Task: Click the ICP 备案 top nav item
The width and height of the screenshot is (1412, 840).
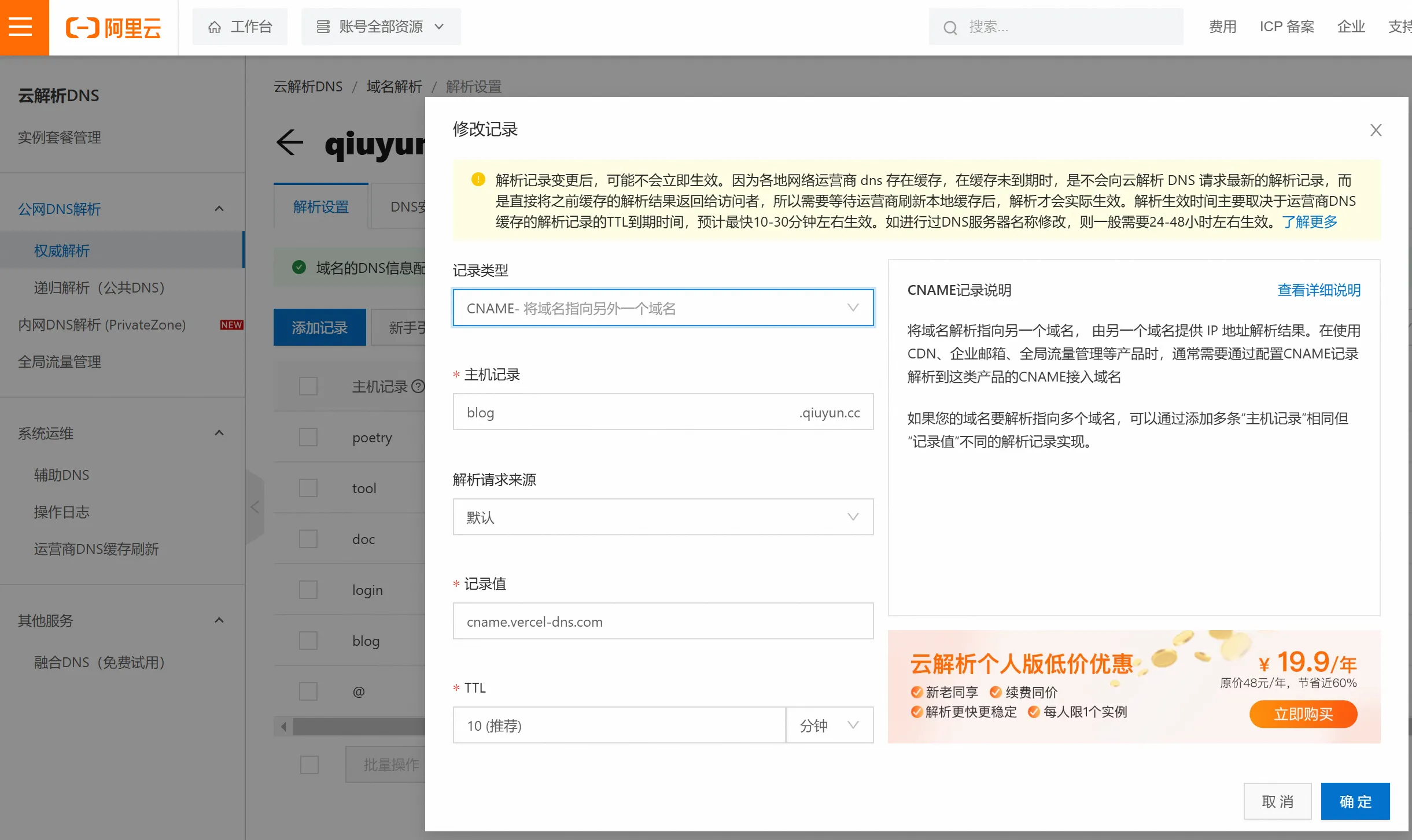Action: [x=1286, y=27]
